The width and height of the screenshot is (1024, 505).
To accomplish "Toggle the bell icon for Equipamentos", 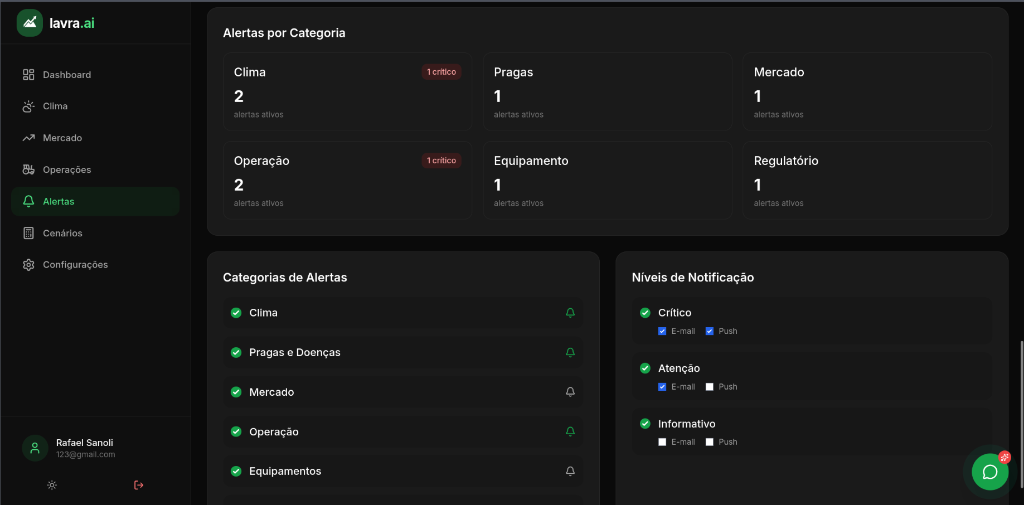I will (570, 471).
